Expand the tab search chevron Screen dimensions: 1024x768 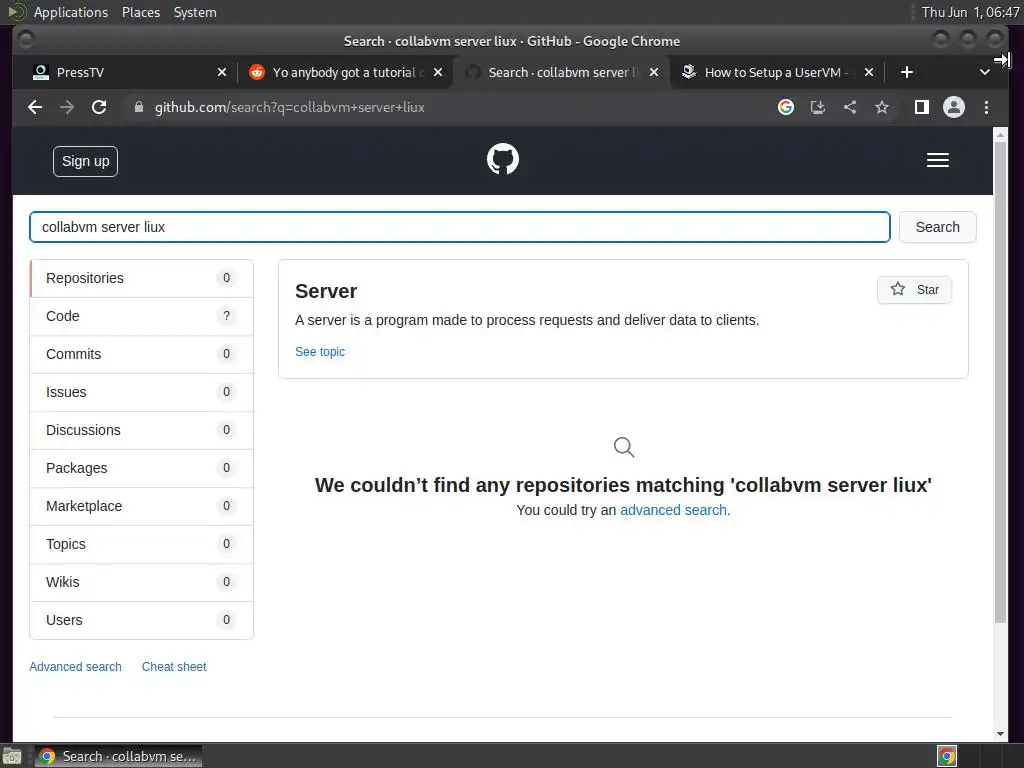pyautogui.click(x=985, y=72)
